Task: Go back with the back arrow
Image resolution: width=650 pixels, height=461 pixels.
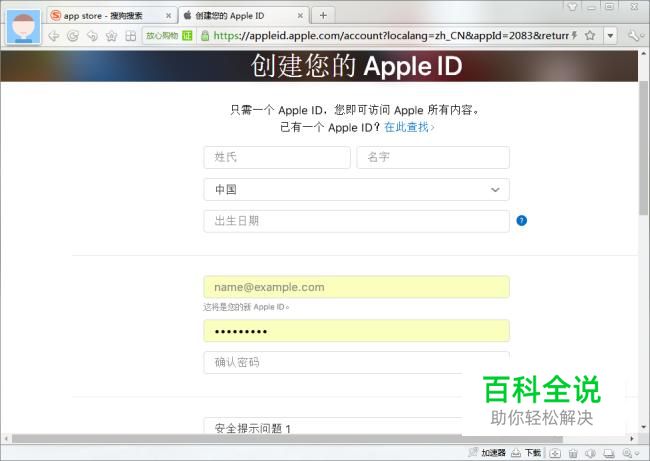Action: click(x=54, y=36)
